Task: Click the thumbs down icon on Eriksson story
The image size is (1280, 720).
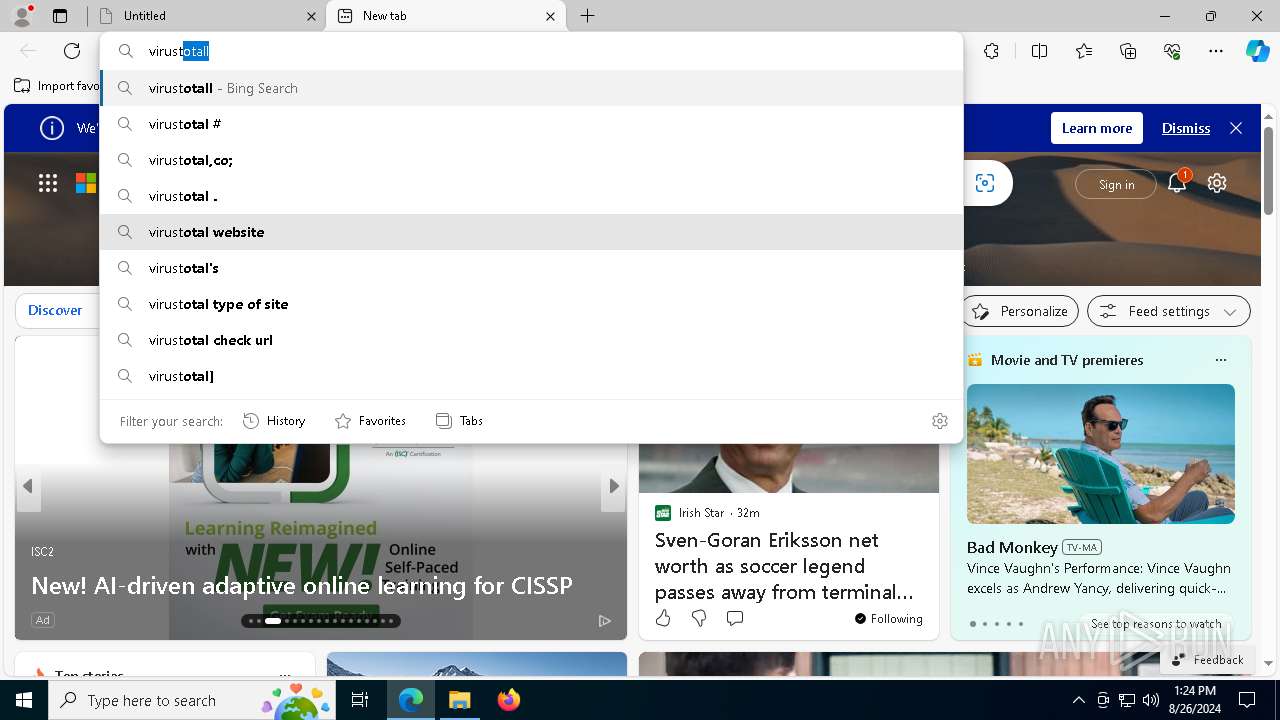Action: tap(699, 618)
